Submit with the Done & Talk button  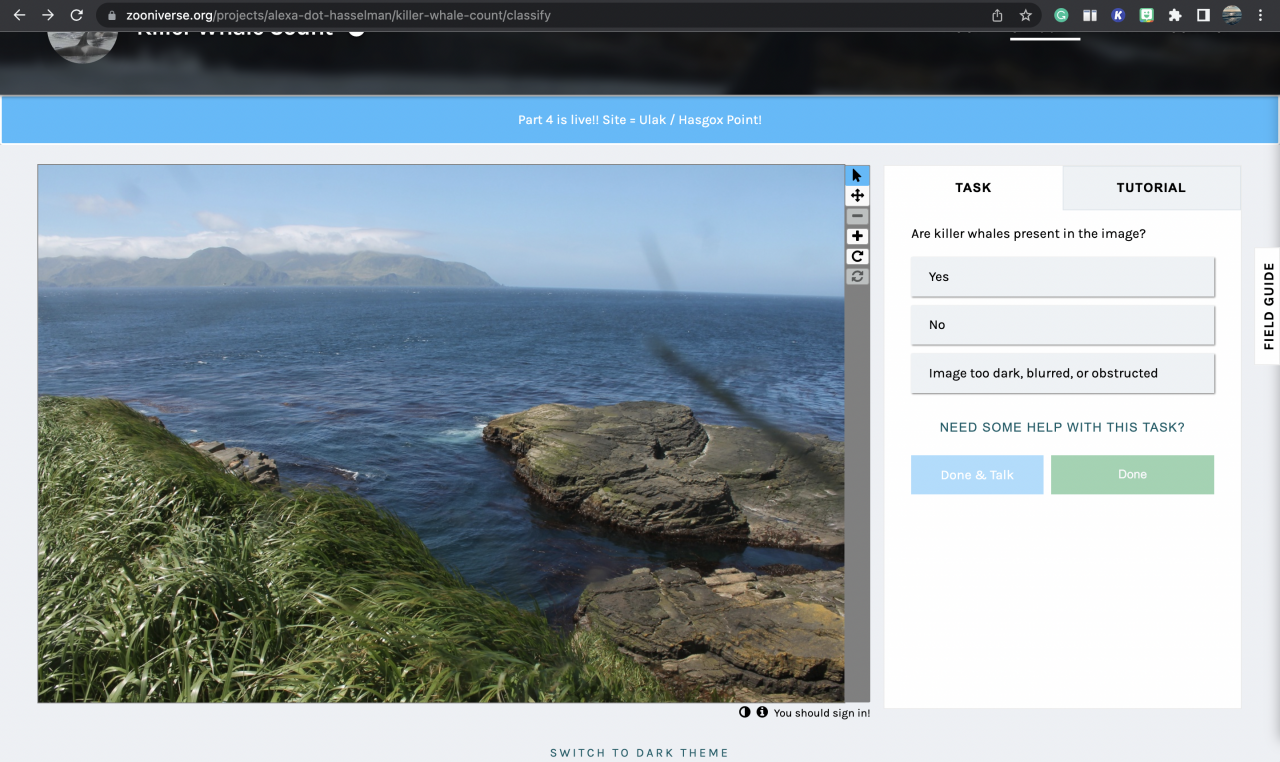click(x=977, y=475)
